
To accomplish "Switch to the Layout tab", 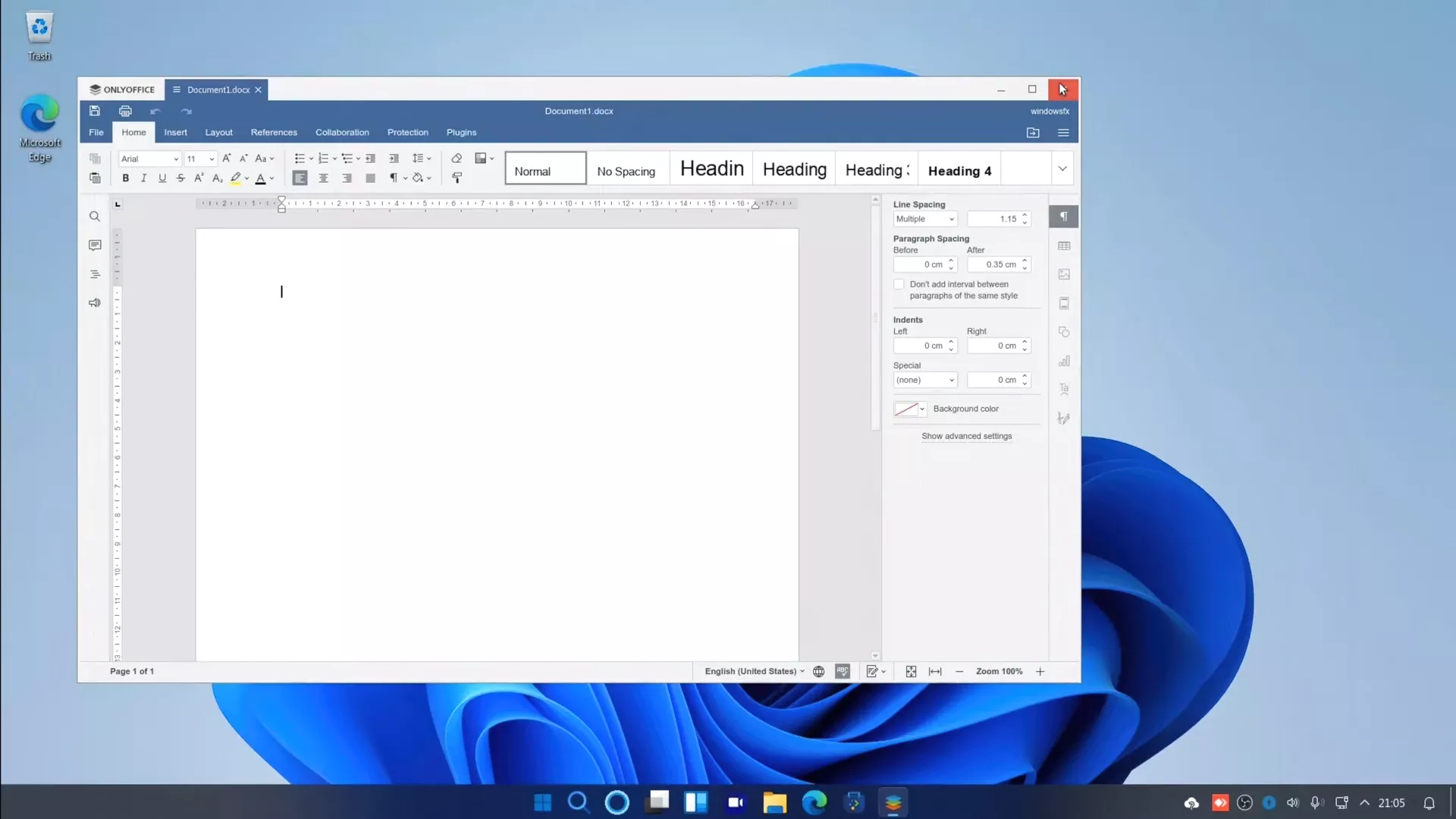I will click(218, 133).
